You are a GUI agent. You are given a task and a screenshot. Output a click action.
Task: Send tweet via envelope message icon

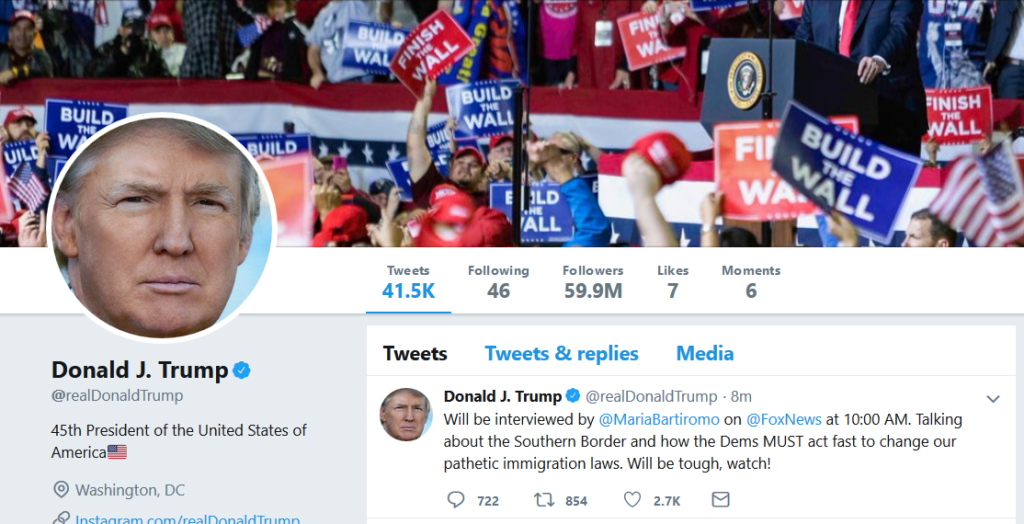tap(720, 500)
